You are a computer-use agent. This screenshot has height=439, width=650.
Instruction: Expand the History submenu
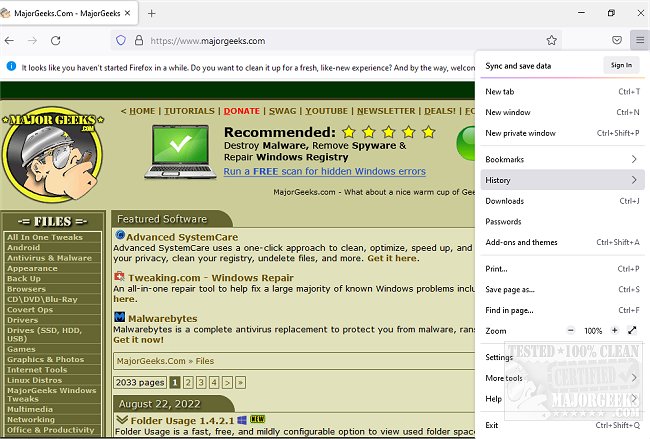click(562, 180)
